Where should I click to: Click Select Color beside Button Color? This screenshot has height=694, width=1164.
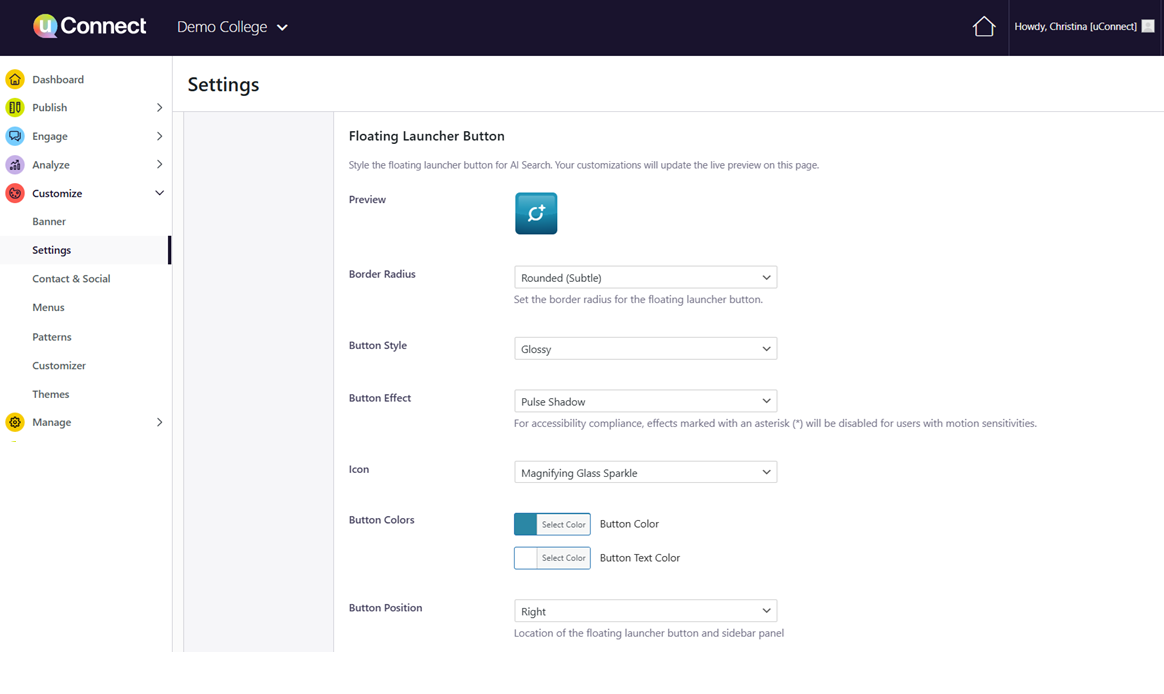coord(563,524)
